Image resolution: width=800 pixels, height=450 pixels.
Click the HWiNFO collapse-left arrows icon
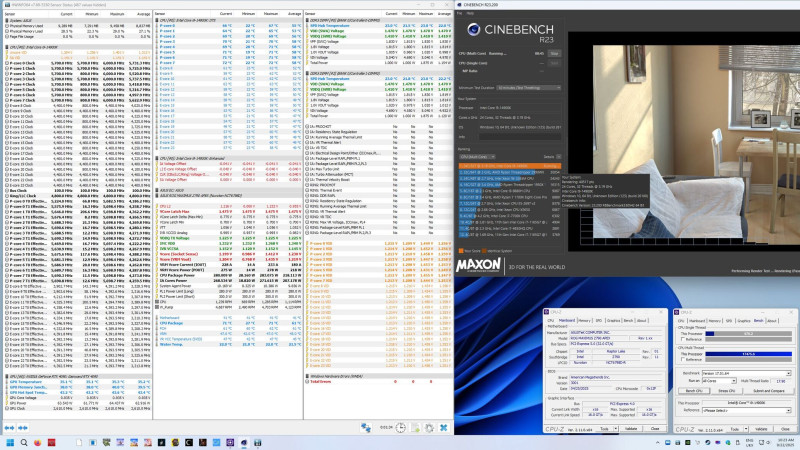[x=10, y=428]
